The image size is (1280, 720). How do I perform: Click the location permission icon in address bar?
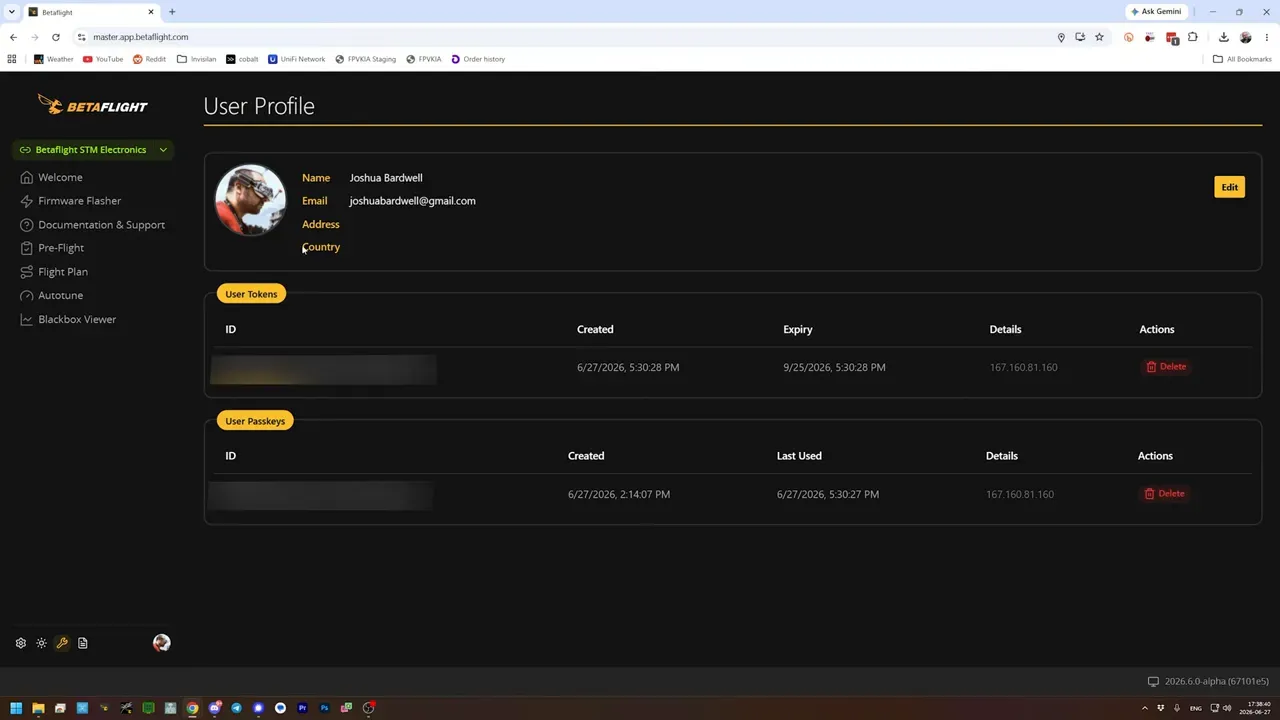[x=1061, y=37]
